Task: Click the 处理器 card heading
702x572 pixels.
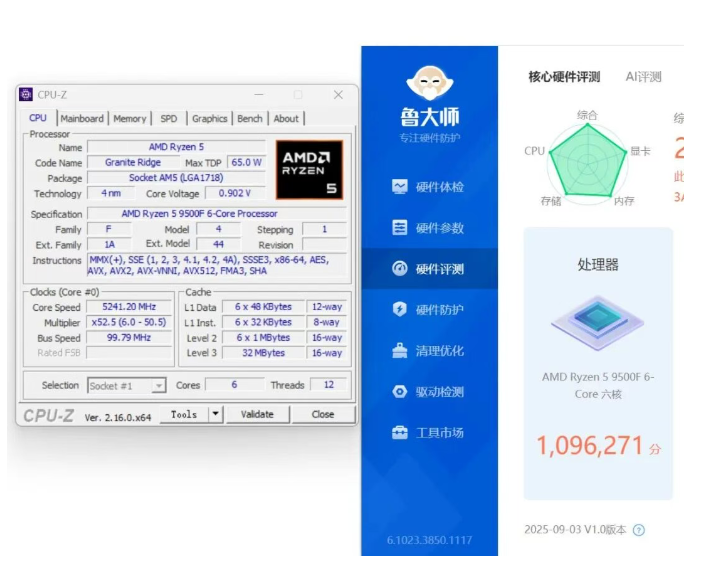Action: [x=598, y=265]
